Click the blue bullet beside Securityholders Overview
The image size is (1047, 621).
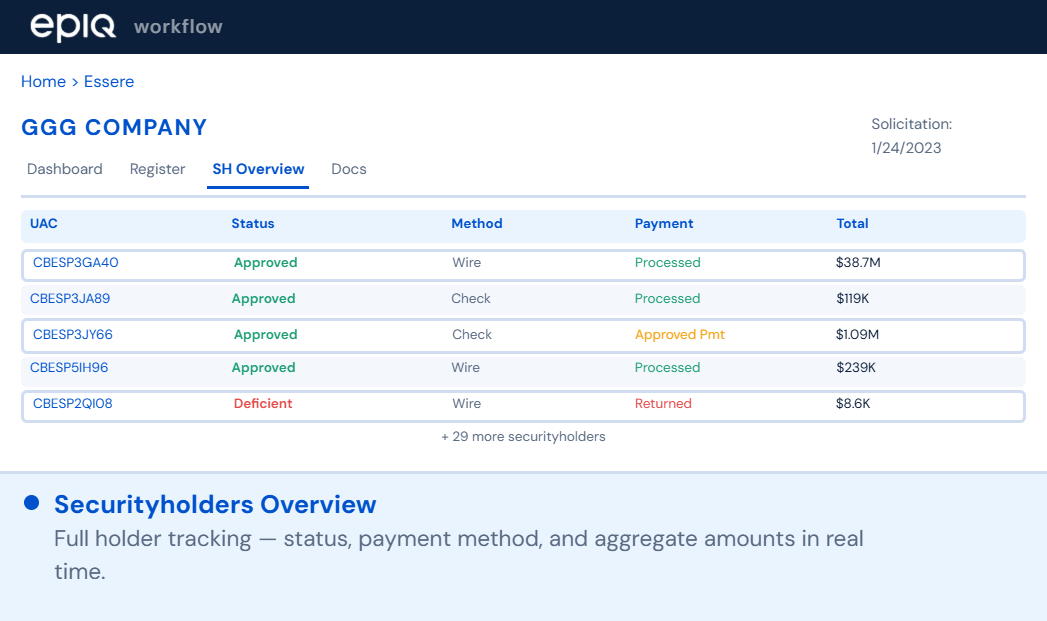coord(31,503)
